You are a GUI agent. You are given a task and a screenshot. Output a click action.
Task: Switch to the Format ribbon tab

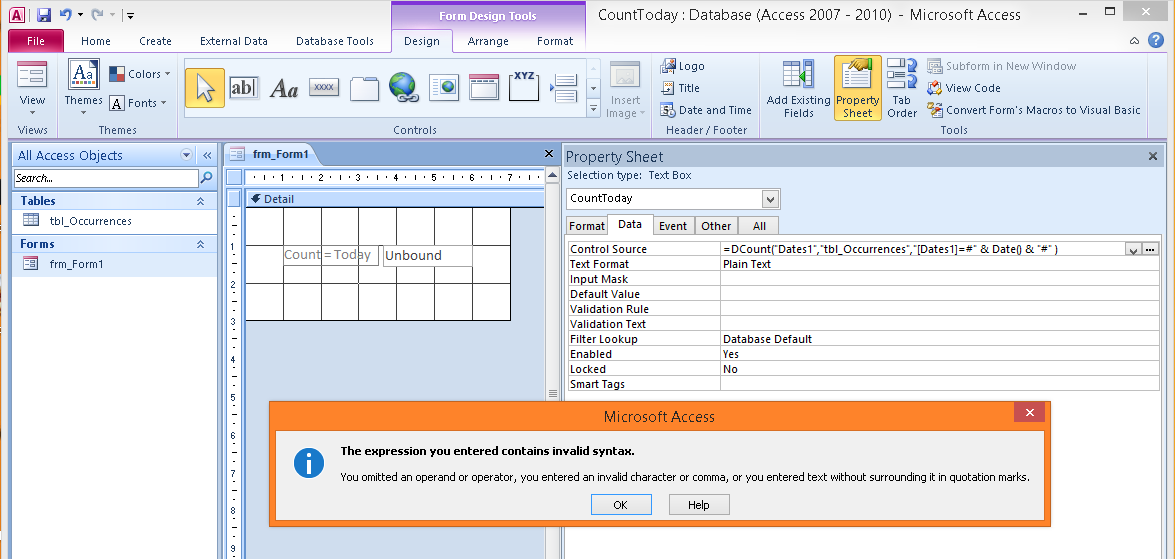[x=555, y=41]
